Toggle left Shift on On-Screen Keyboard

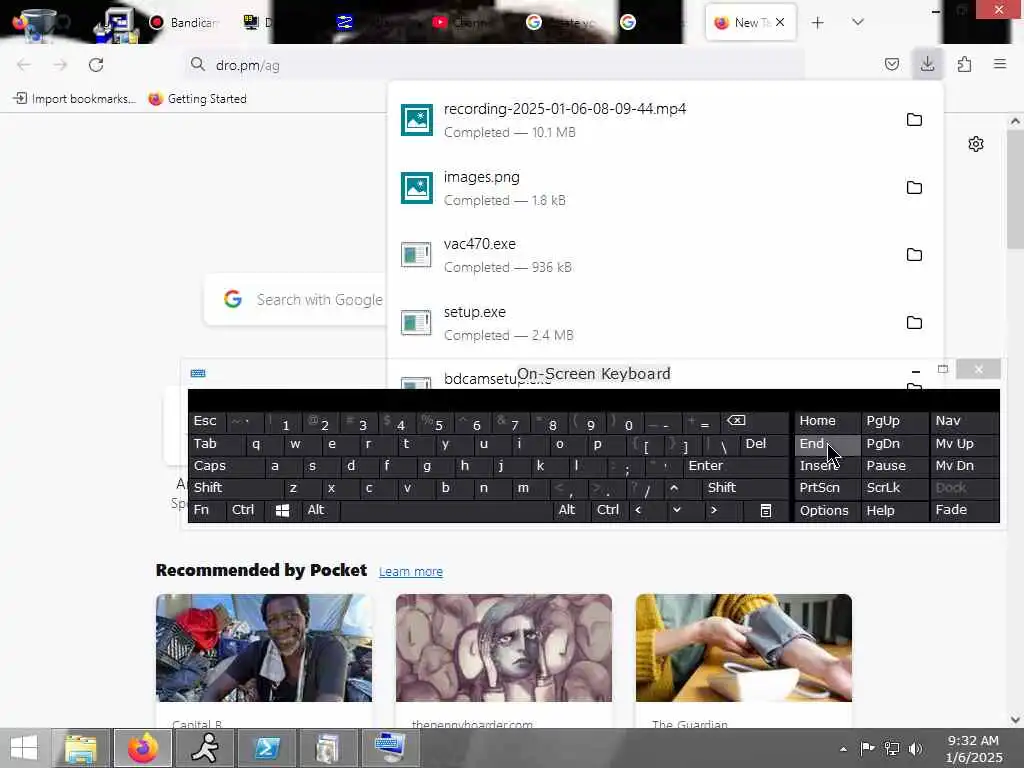pos(236,488)
